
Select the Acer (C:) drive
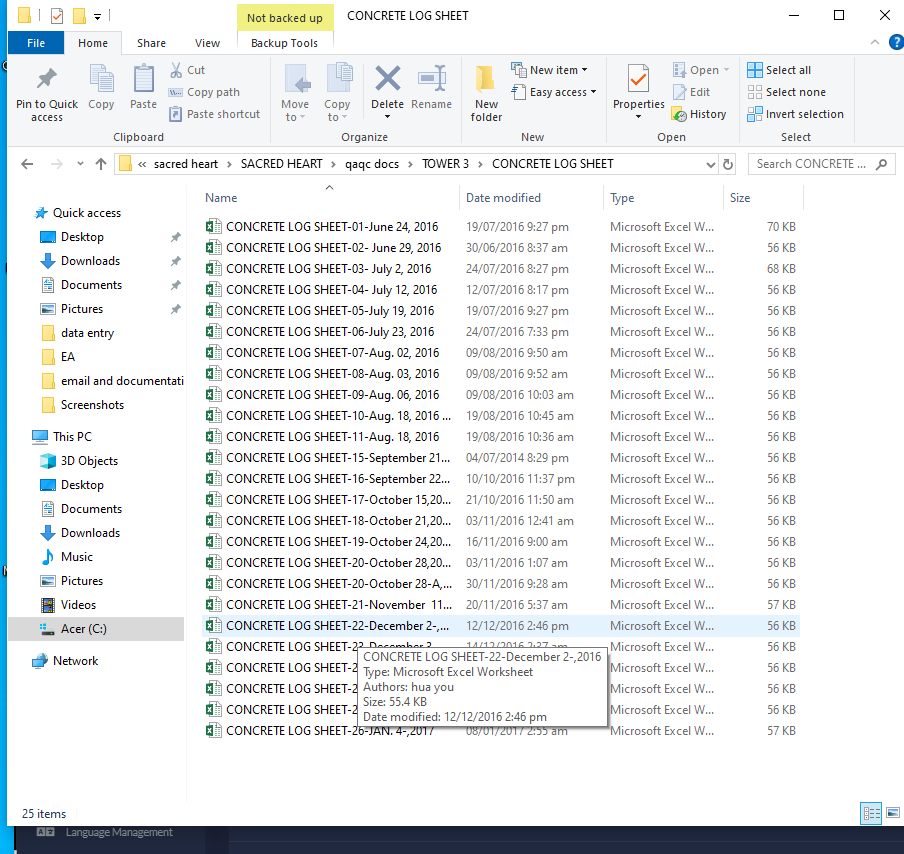click(x=84, y=629)
